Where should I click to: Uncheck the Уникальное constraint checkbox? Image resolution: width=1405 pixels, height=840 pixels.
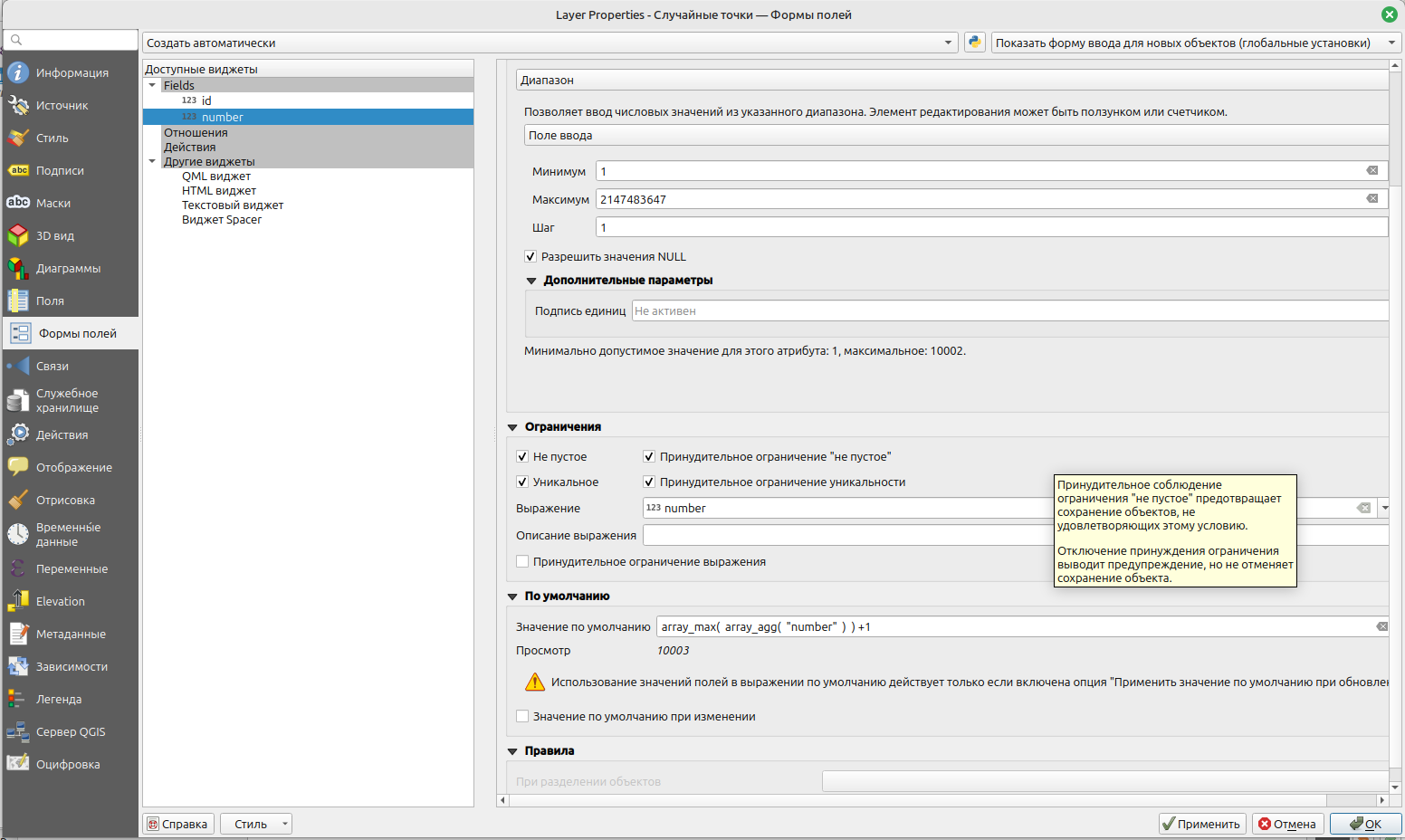pos(522,482)
